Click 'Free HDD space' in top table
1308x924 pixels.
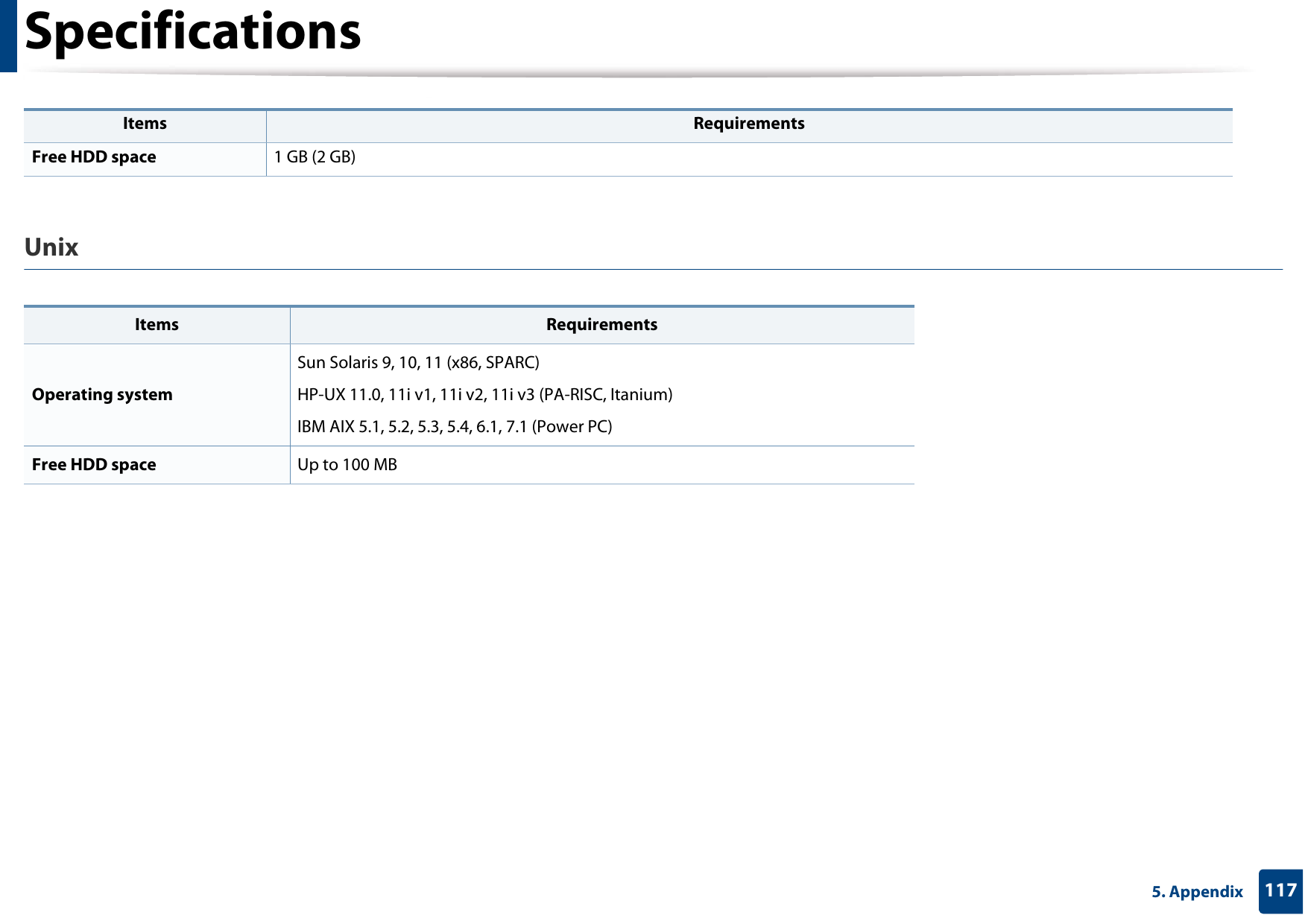(94, 157)
